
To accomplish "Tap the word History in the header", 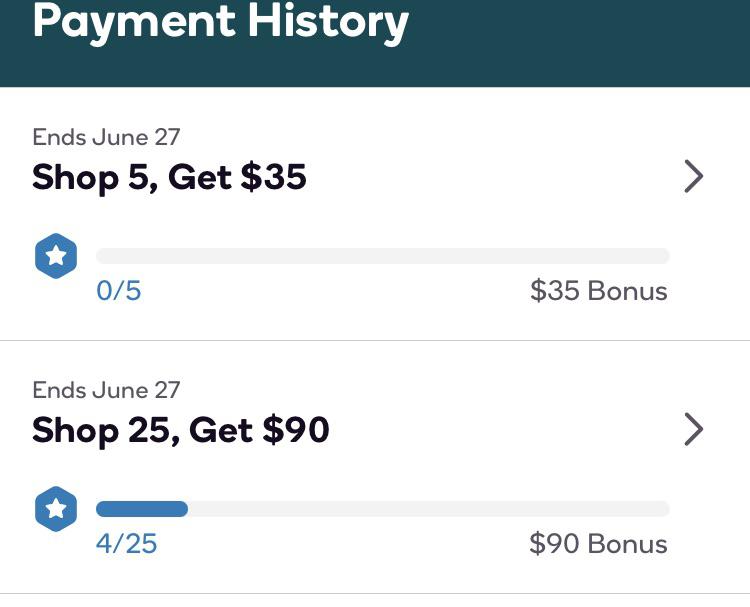I will pos(328,22).
